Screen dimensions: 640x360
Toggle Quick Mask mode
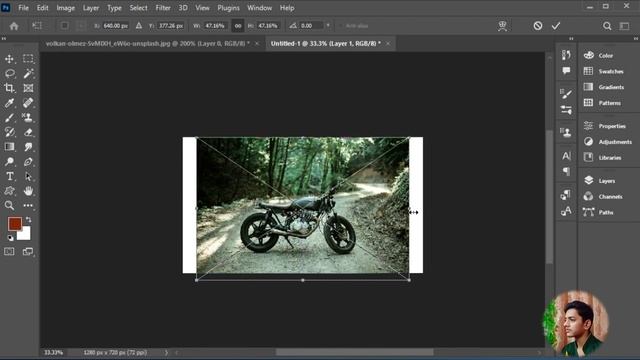(9, 251)
